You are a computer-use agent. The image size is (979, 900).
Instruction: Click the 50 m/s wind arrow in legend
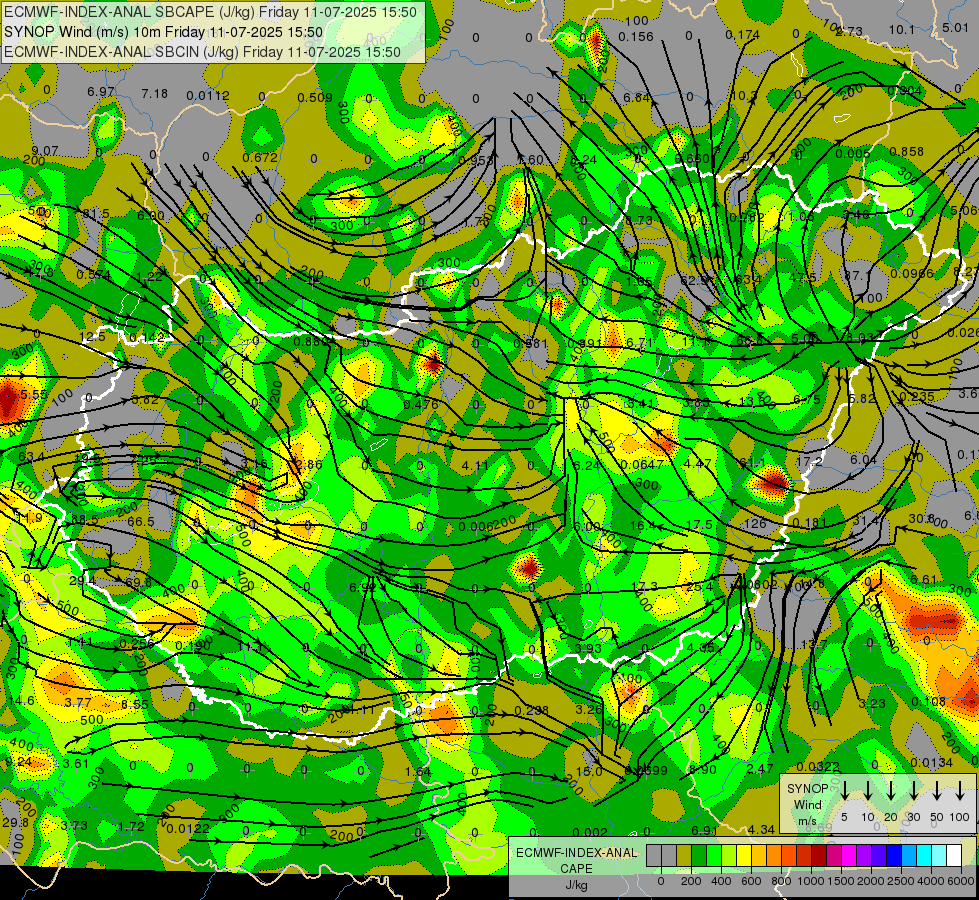pyautogui.click(x=937, y=790)
